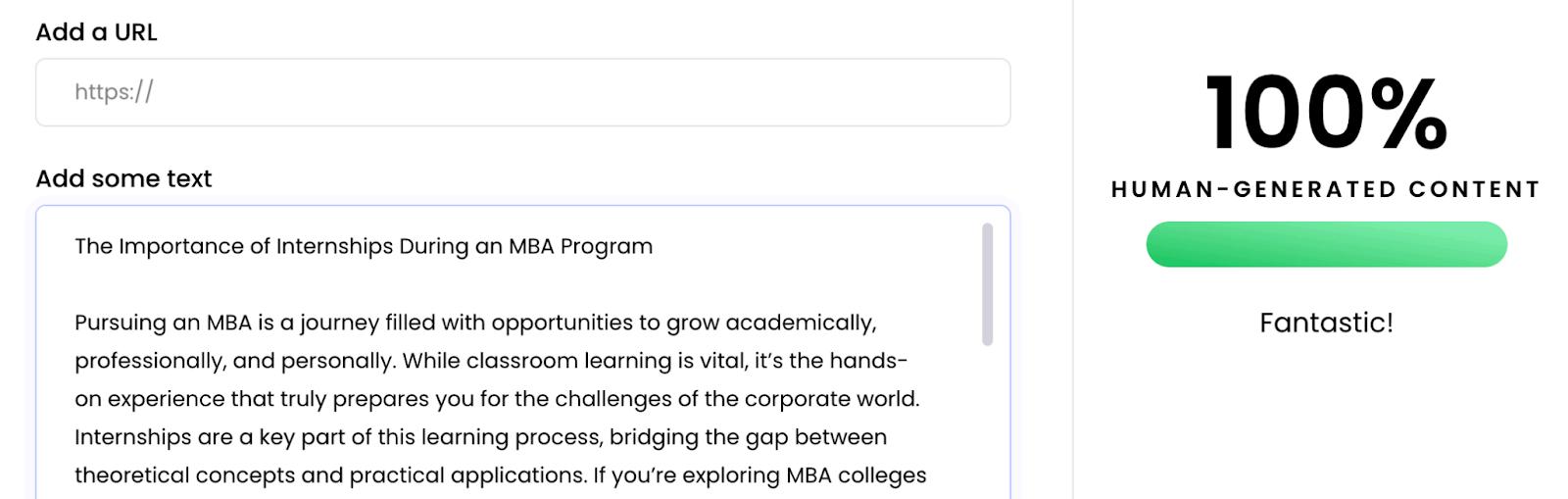Click the green human-content progress bar
The height and width of the screenshot is (499, 1568).
pyautogui.click(x=1326, y=244)
